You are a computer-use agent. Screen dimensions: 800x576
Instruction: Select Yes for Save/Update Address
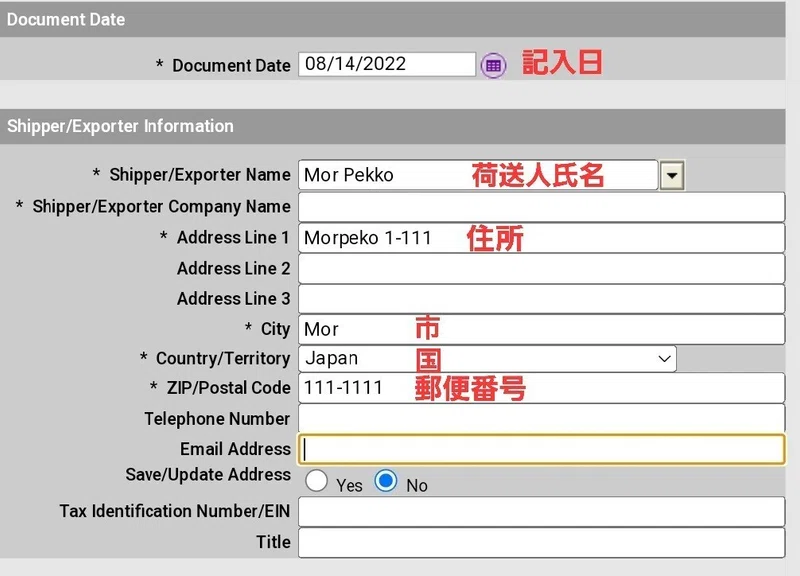pos(316,481)
